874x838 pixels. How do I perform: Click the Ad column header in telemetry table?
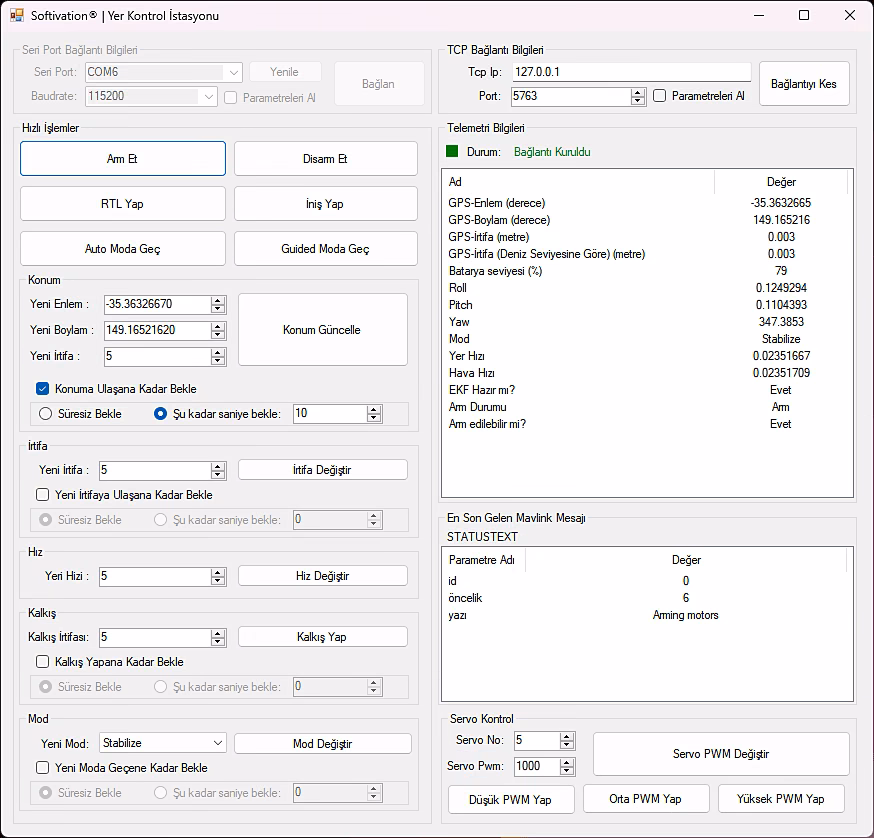point(579,182)
